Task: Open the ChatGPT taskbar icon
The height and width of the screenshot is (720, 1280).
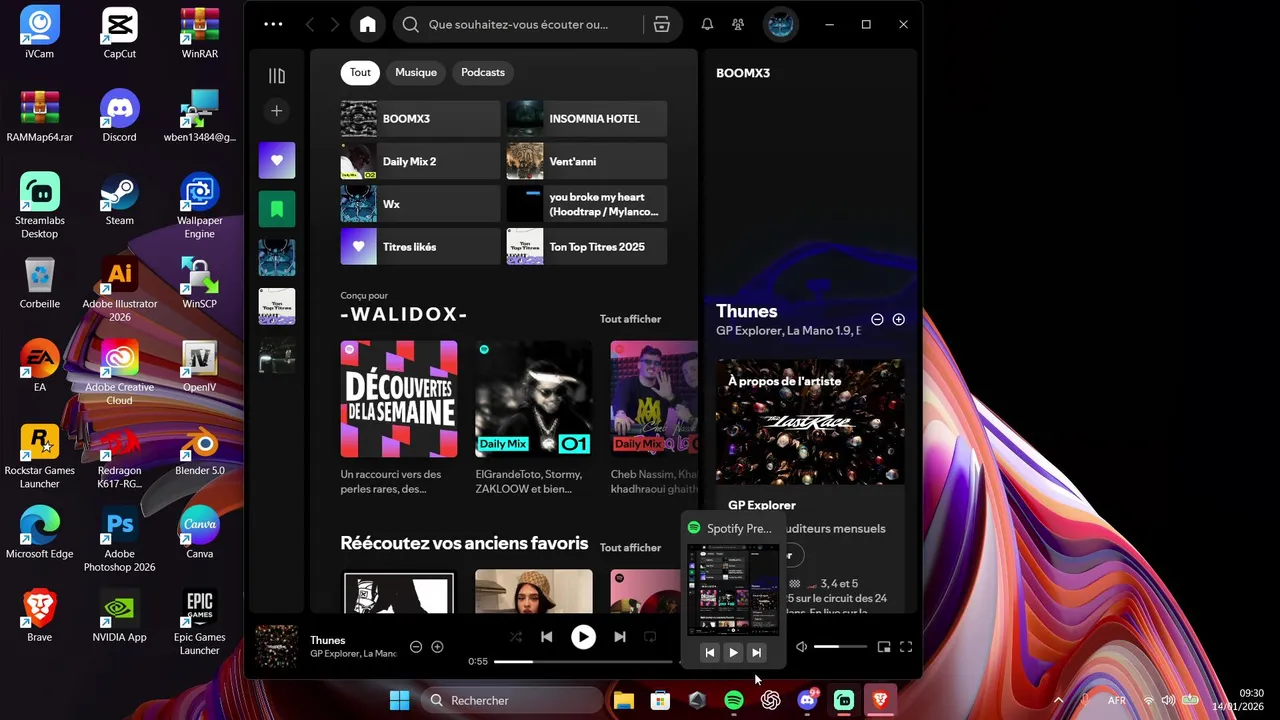Action: point(770,701)
